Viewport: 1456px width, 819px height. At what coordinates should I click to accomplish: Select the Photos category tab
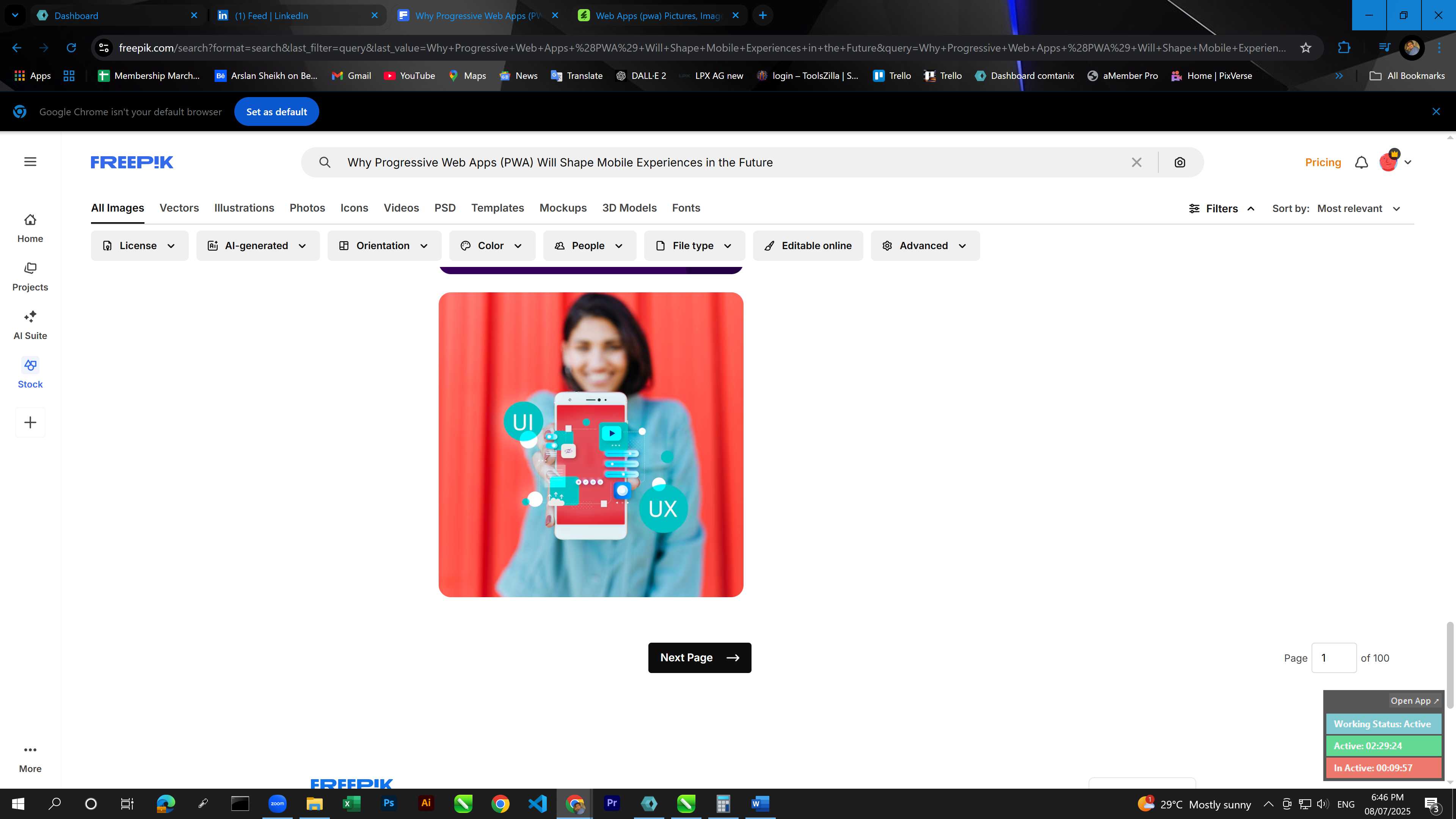pyautogui.click(x=308, y=209)
